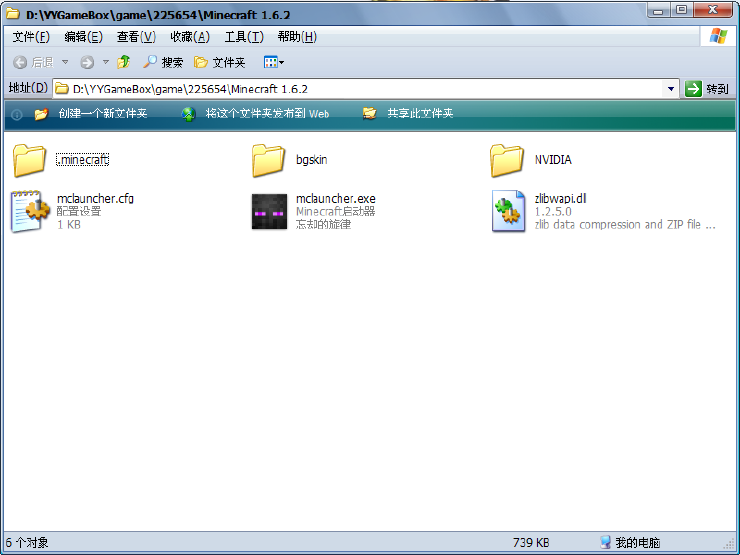Screen dimensions: 740x555
Task: Close the Minecraft 1.6.2 folder window
Action: coord(713,10)
